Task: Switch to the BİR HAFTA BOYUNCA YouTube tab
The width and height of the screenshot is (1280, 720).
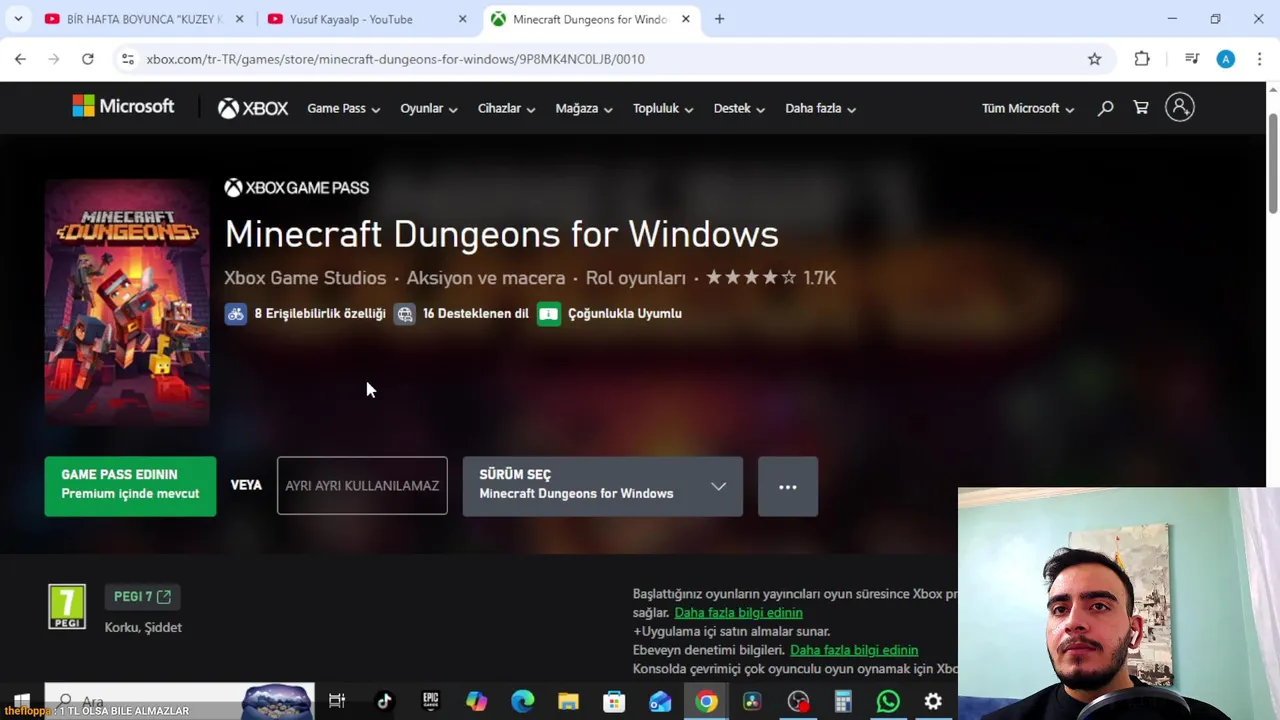Action: (143, 19)
